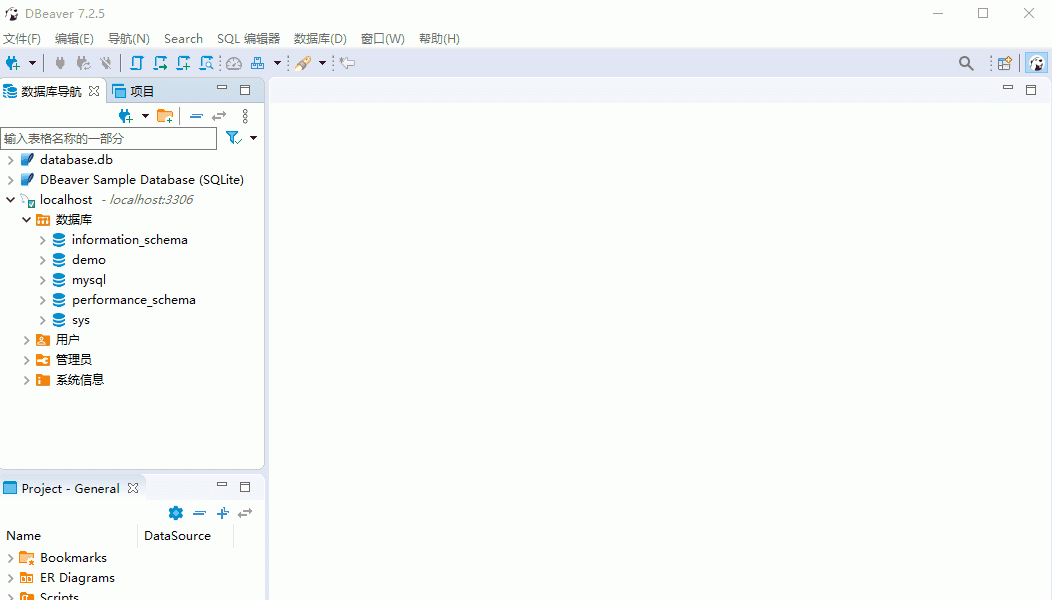Open the 编辑(E) menu
This screenshot has width=1052, height=600.
tap(74, 39)
